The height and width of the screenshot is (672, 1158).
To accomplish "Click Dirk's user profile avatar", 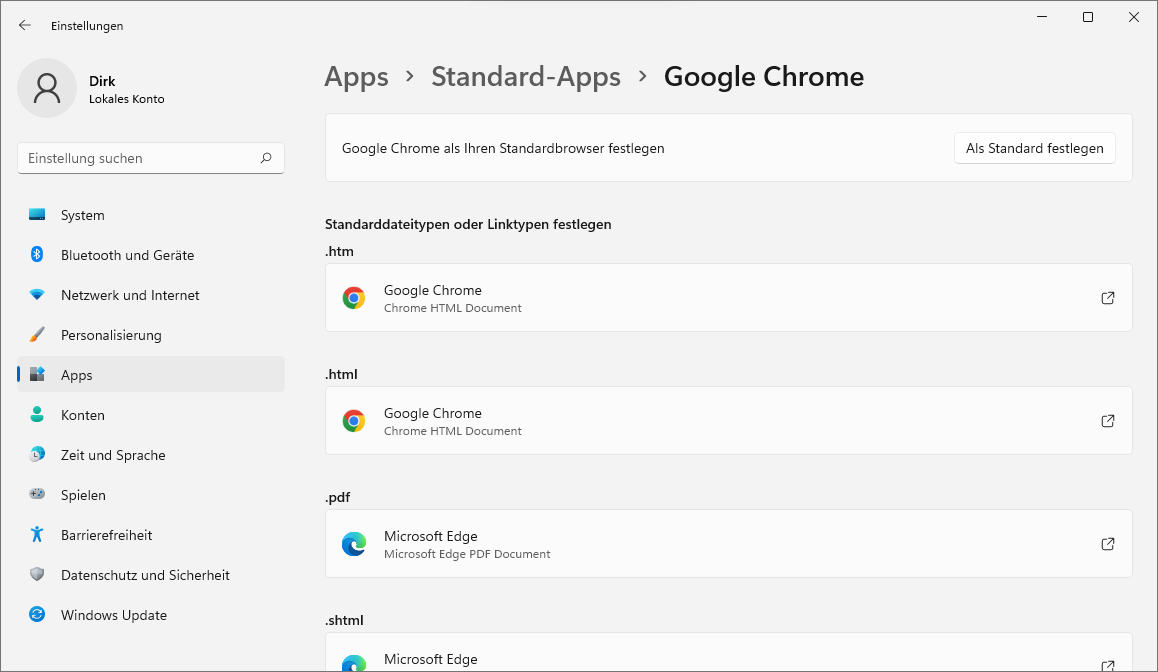I will tap(47, 88).
